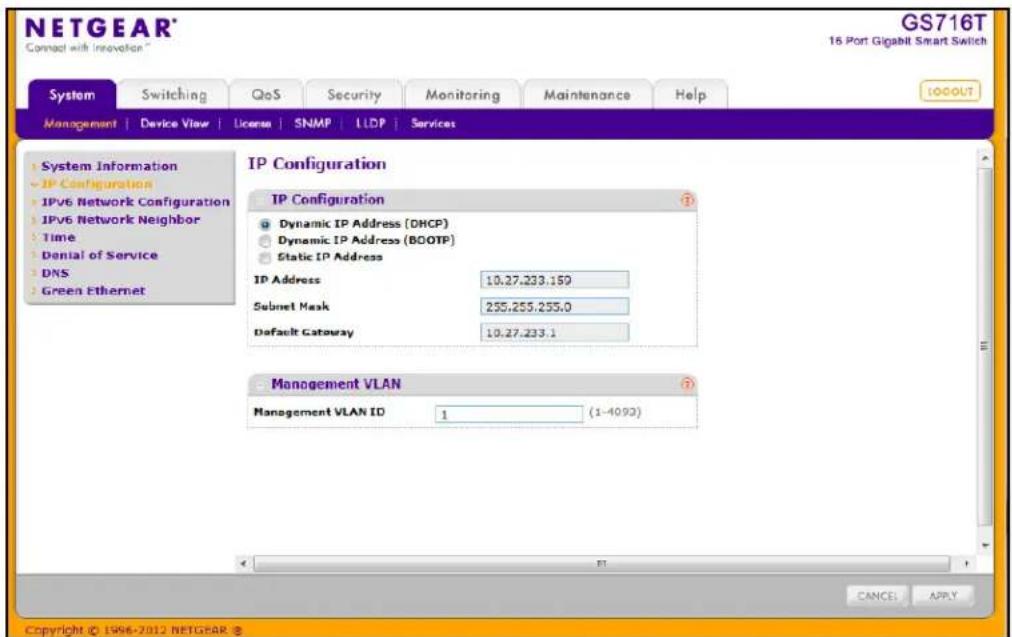Screen dimensions: 1012x637
Task: Click the APPLY button
Action: coord(943,596)
